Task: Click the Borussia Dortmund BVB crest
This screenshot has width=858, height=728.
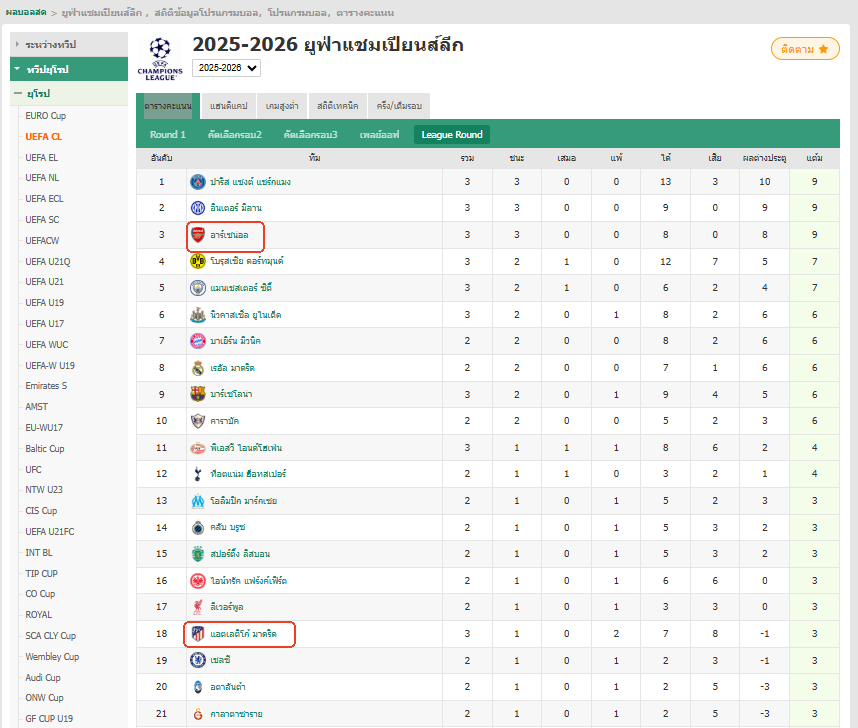Action: click(197, 261)
